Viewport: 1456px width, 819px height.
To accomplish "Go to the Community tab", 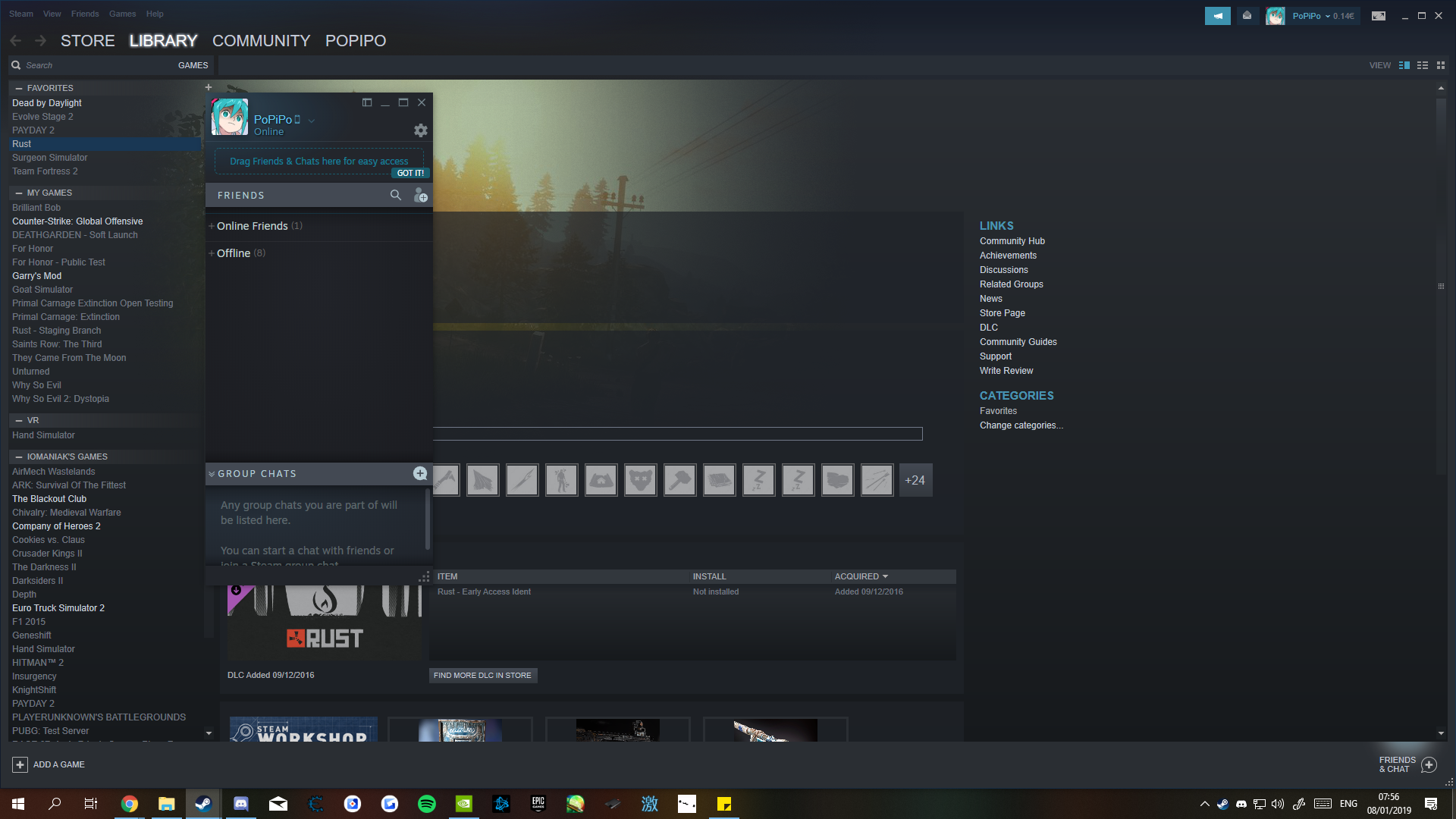I will 262,41.
